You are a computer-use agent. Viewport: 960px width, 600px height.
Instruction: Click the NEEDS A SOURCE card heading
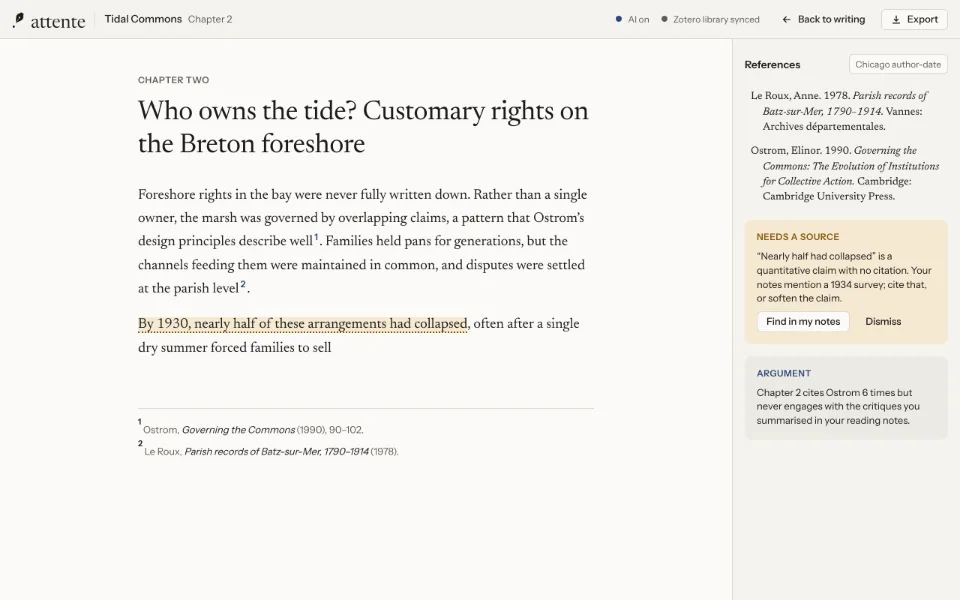(797, 237)
